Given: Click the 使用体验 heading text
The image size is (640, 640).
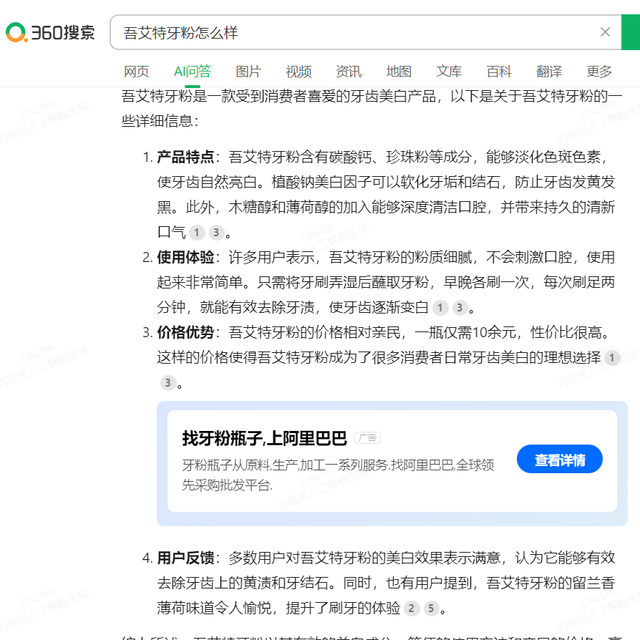Looking at the screenshot, I should (x=186, y=258).
